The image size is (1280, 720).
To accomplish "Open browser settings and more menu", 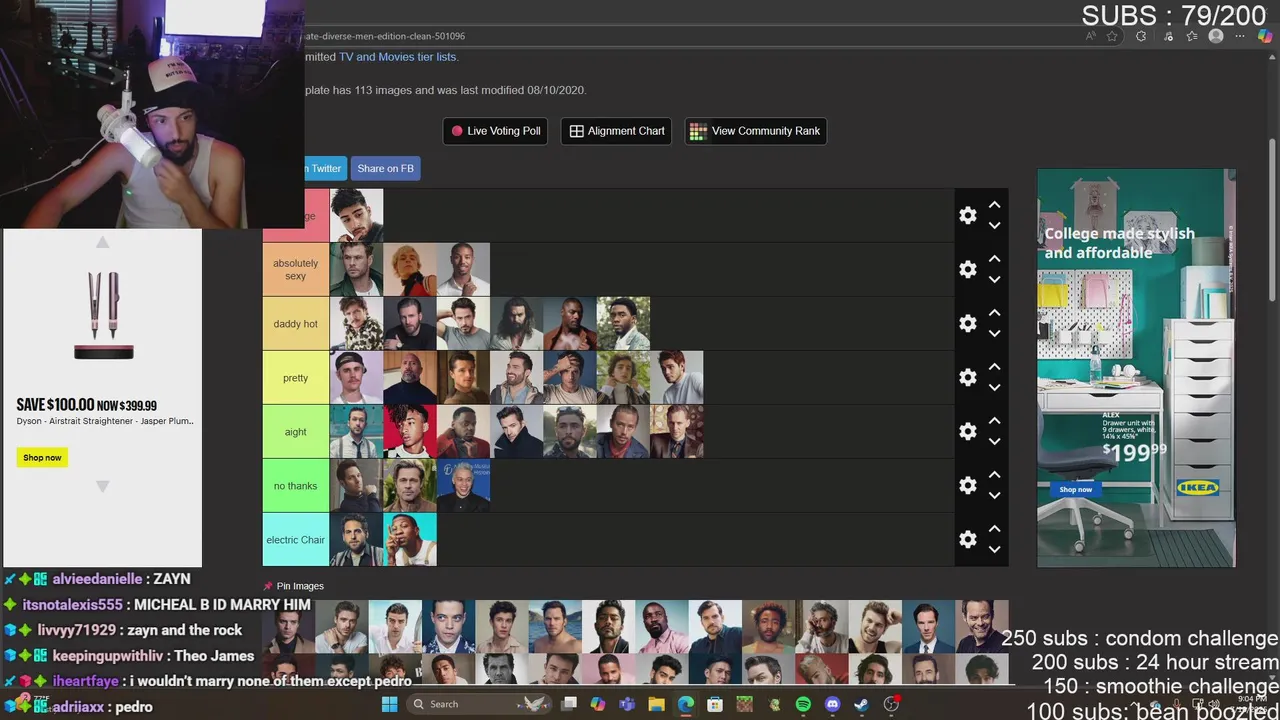I will [1241, 36].
